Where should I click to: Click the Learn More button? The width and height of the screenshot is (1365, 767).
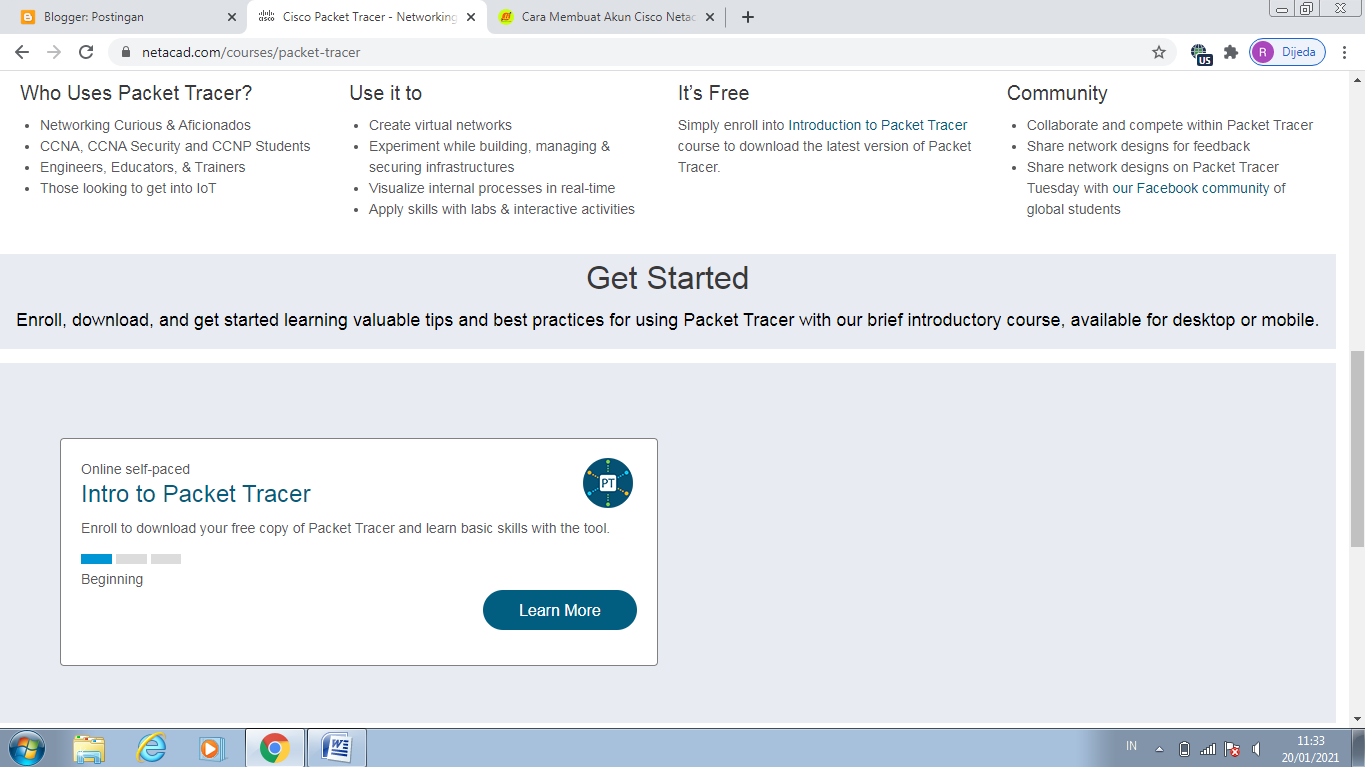(x=560, y=610)
